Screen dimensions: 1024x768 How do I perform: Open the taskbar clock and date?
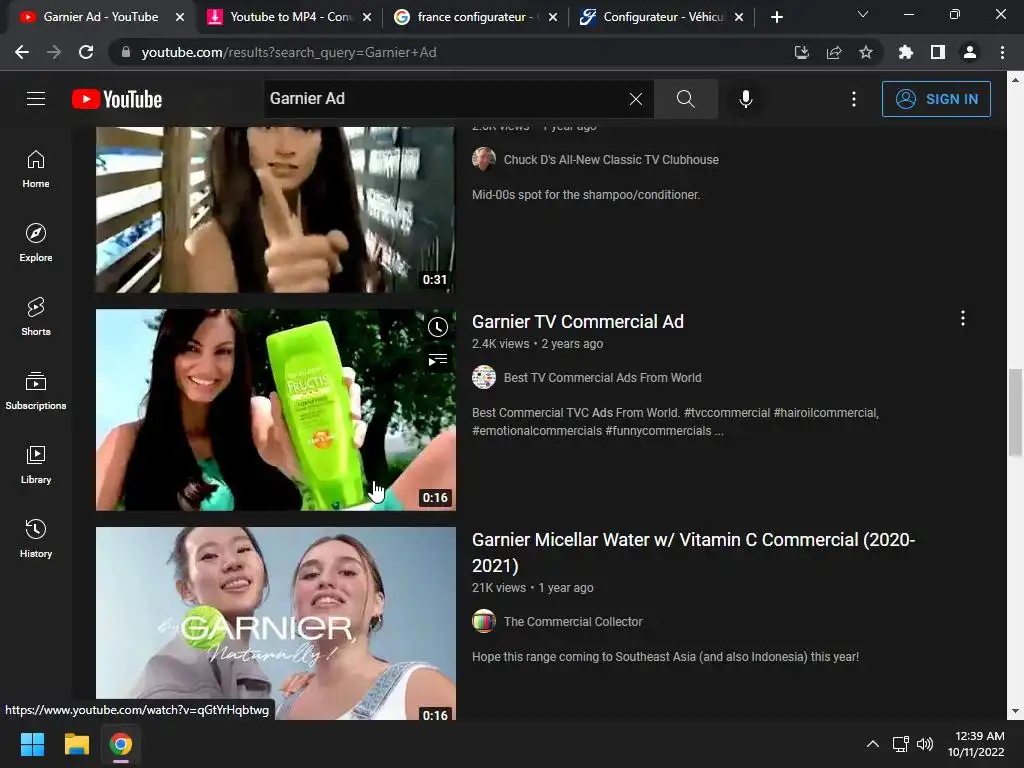(976, 744)
